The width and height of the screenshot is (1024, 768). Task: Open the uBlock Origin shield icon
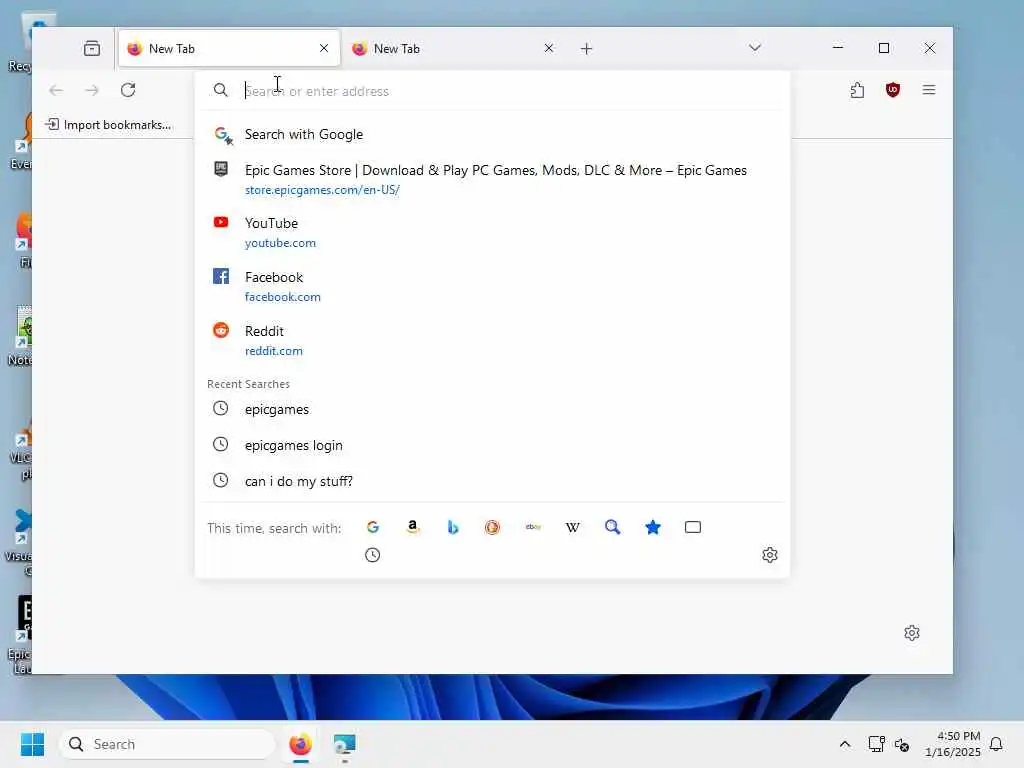click(893, 90)
